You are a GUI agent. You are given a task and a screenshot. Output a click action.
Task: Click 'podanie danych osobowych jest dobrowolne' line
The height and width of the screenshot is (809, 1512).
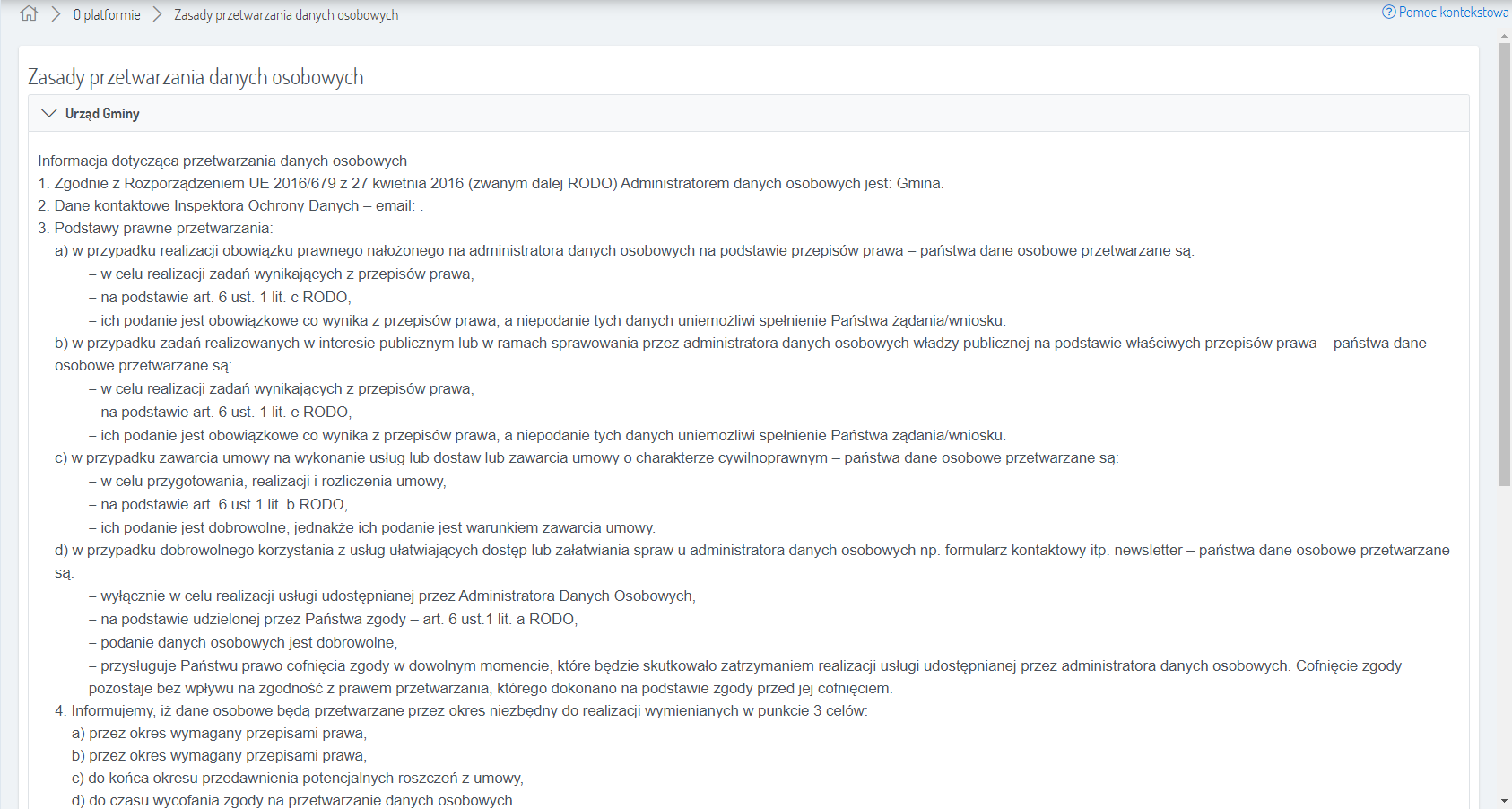pos(243,643)
